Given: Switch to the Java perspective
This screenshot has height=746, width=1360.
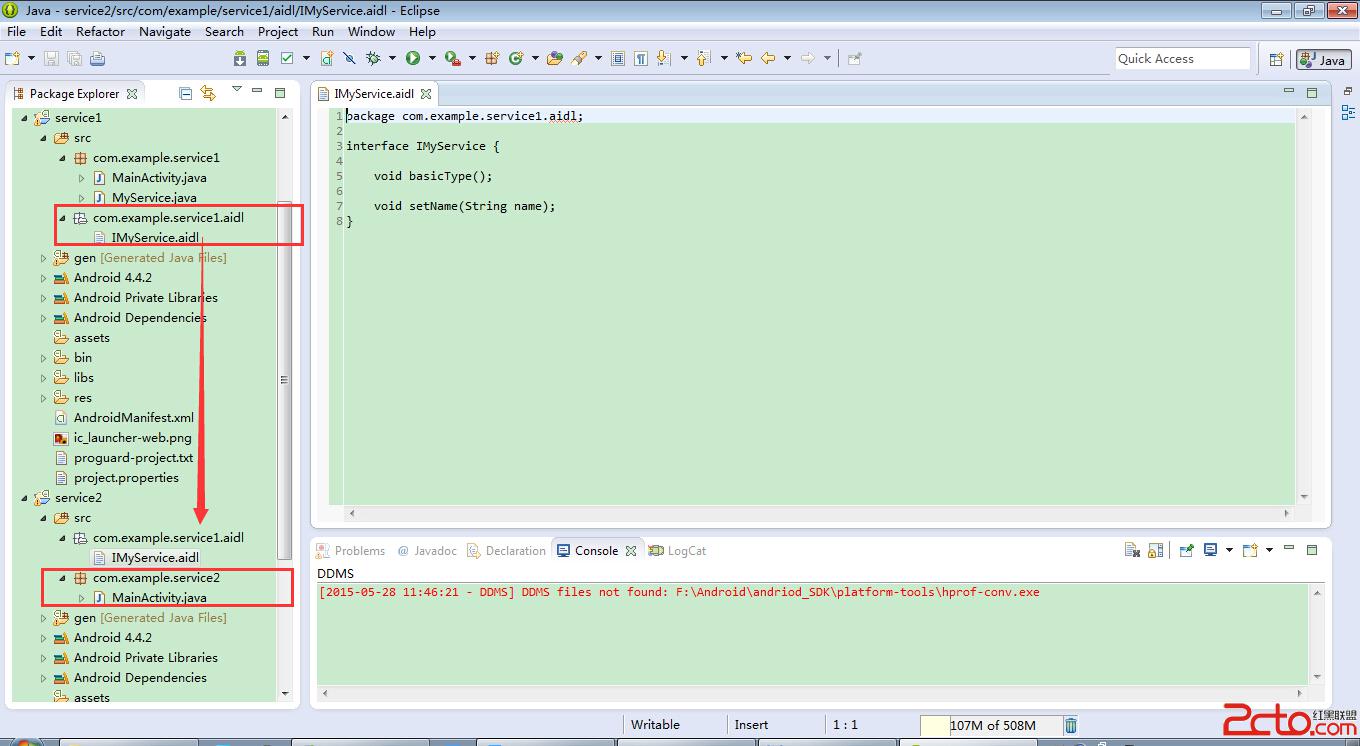Looking at the screenshot, I should point(1323,60).
